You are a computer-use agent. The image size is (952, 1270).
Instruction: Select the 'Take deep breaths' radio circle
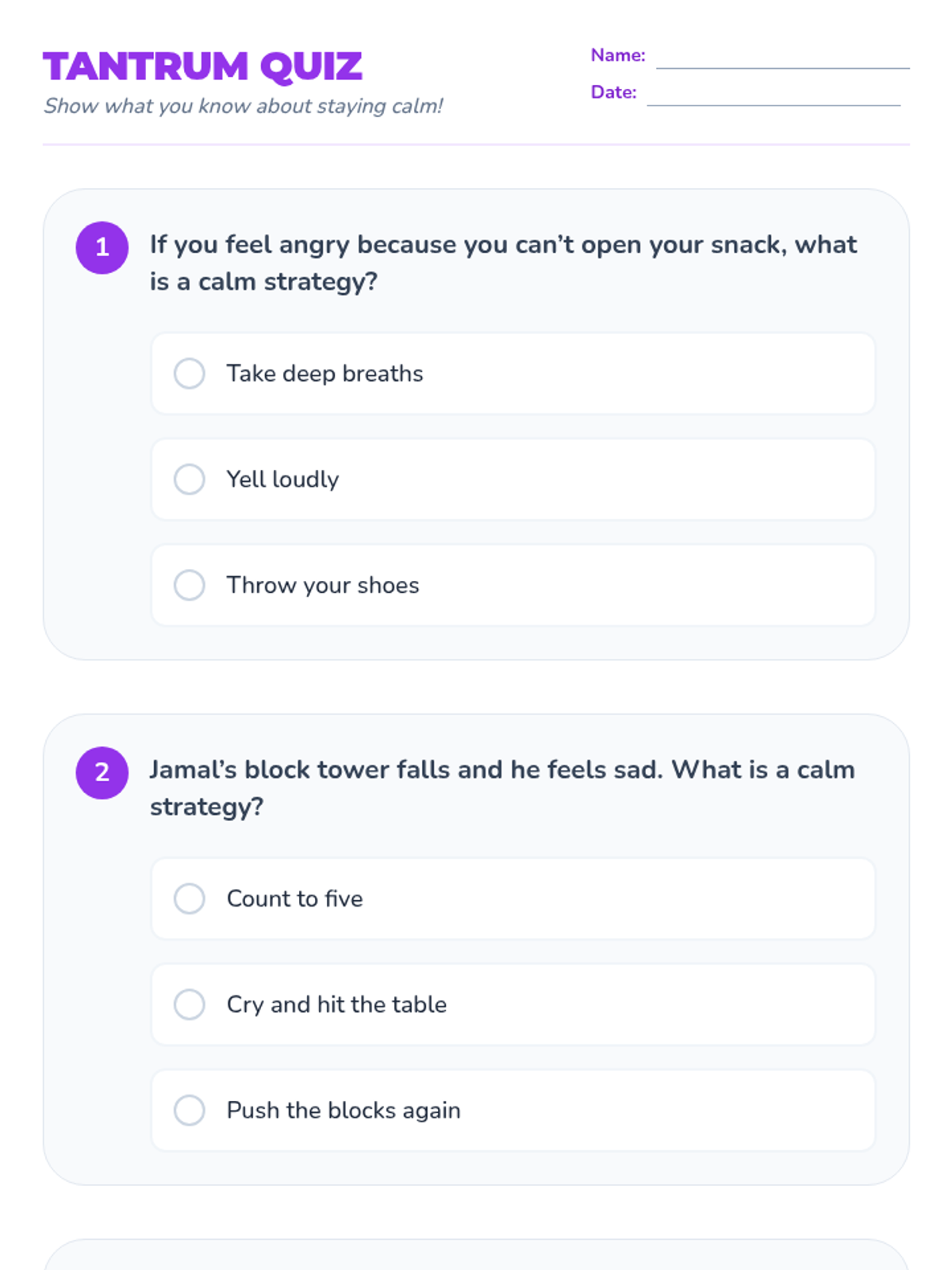tap(190, 373)
